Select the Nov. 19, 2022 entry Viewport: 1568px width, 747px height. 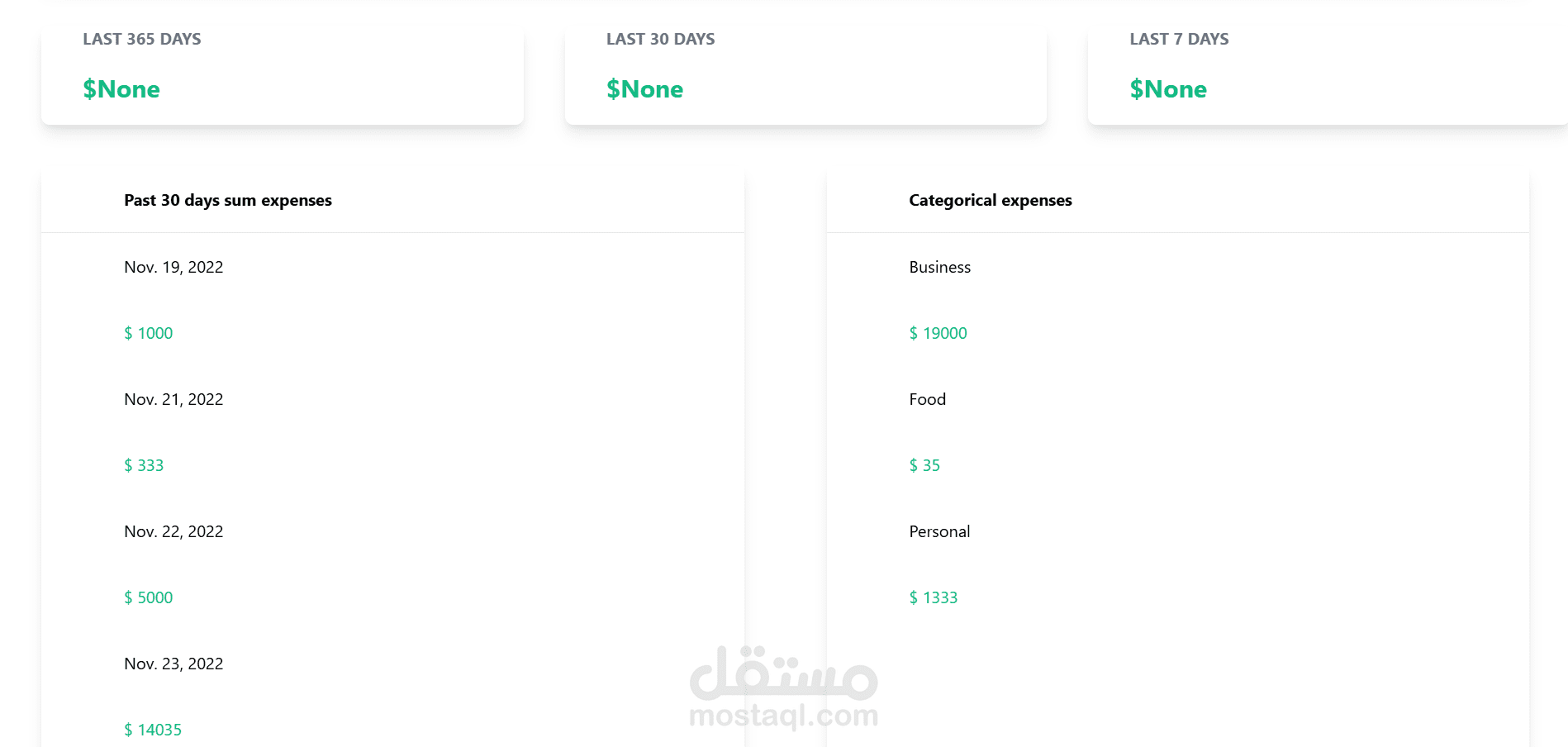tap(173, 267)
